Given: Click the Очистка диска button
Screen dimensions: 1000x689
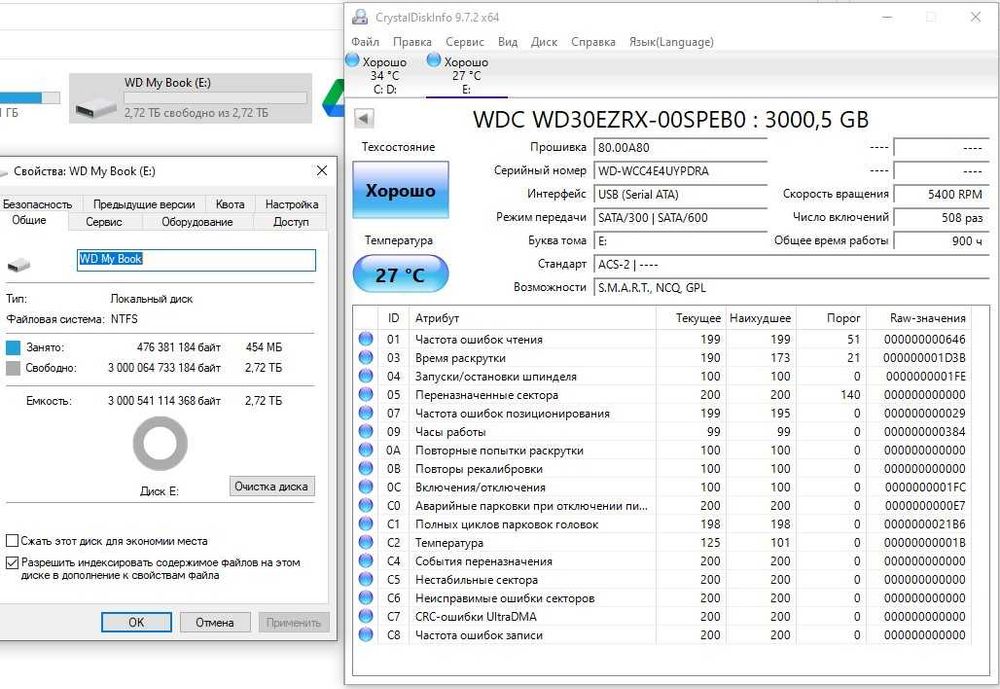Looking at the screenshot, I should (x=272, y=486).
